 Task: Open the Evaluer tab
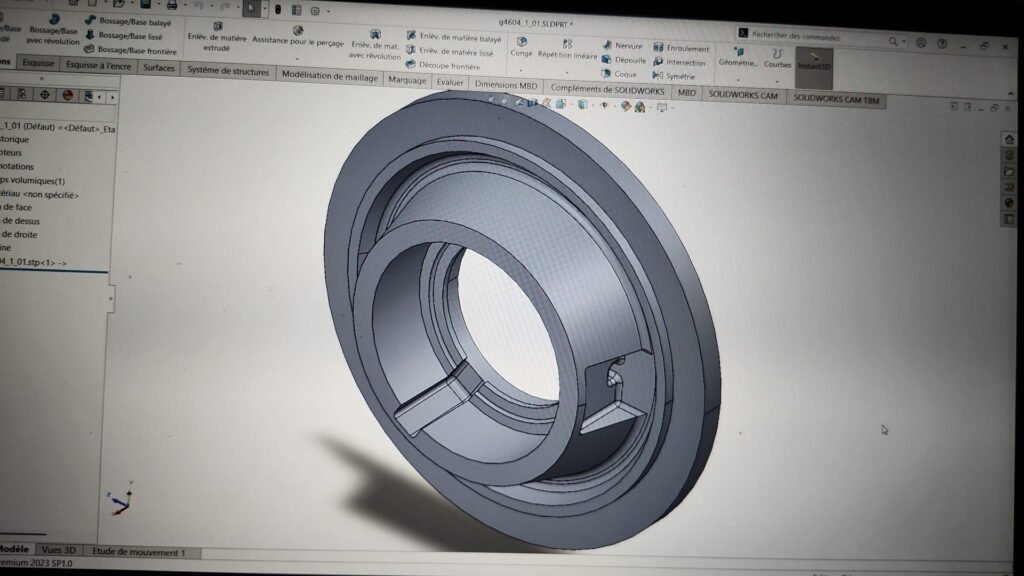click(450, 82)
